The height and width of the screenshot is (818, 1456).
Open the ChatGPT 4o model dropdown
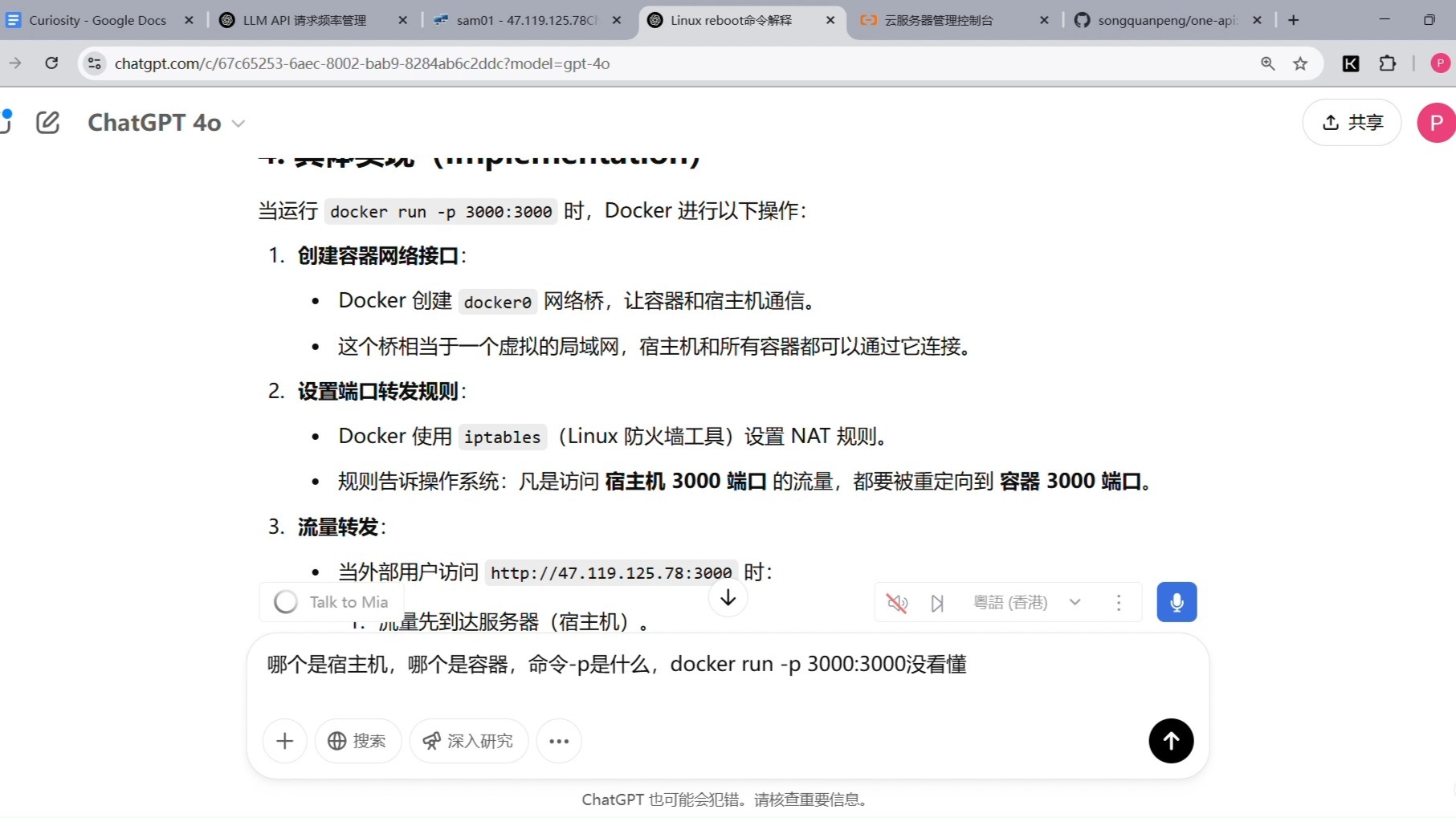coord(165,122)
